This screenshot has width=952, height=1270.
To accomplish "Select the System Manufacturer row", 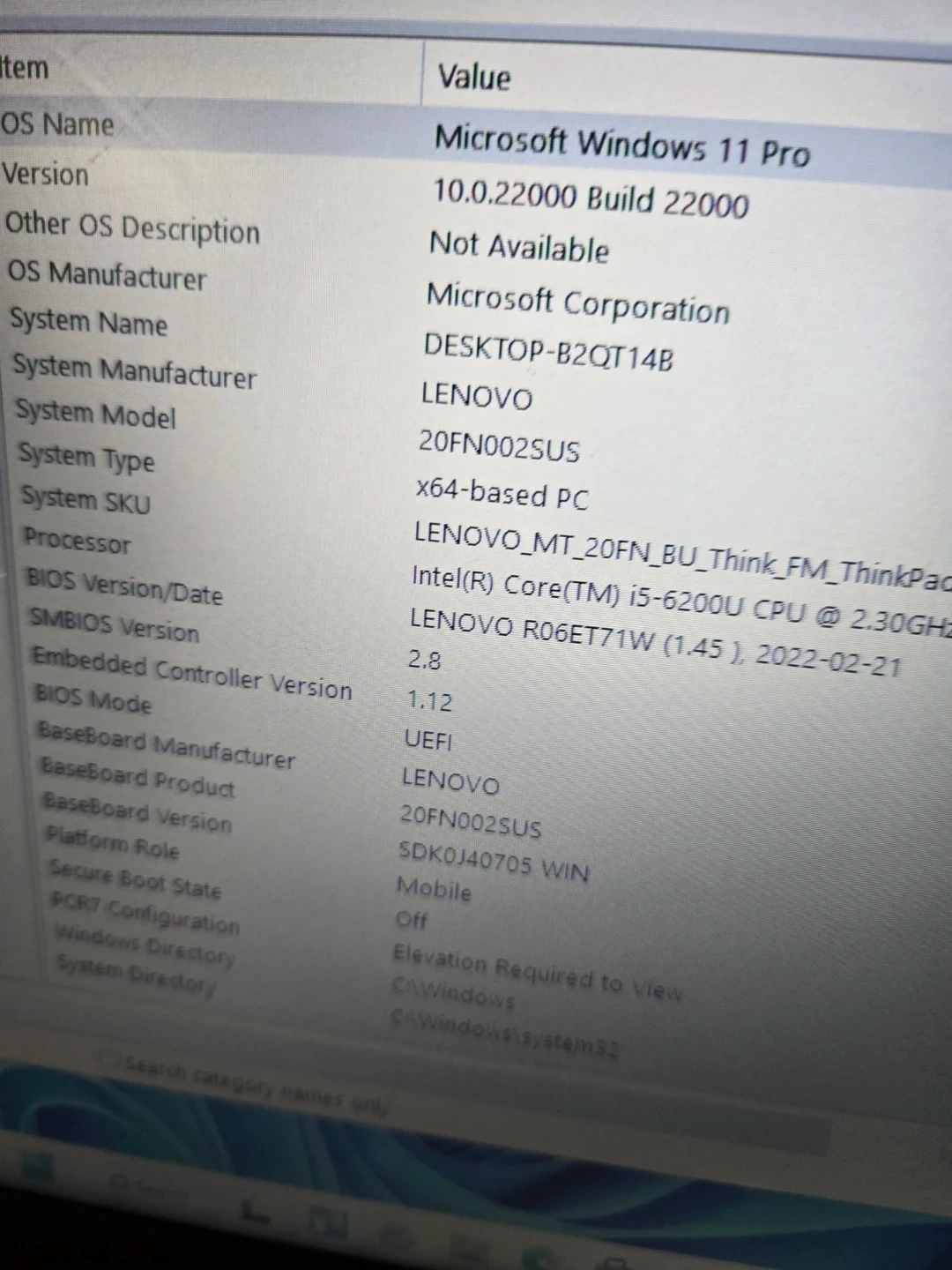I will tap(134, 370).
